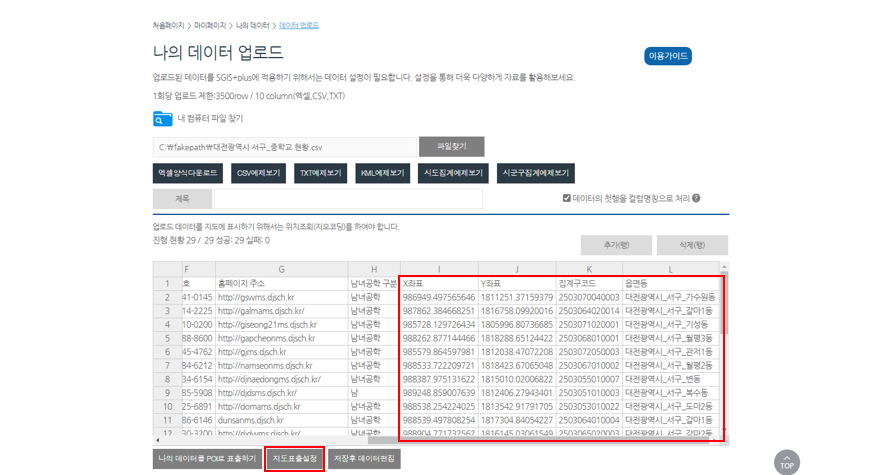Click cell 85-5908 in row 9

tap(198, 393)
